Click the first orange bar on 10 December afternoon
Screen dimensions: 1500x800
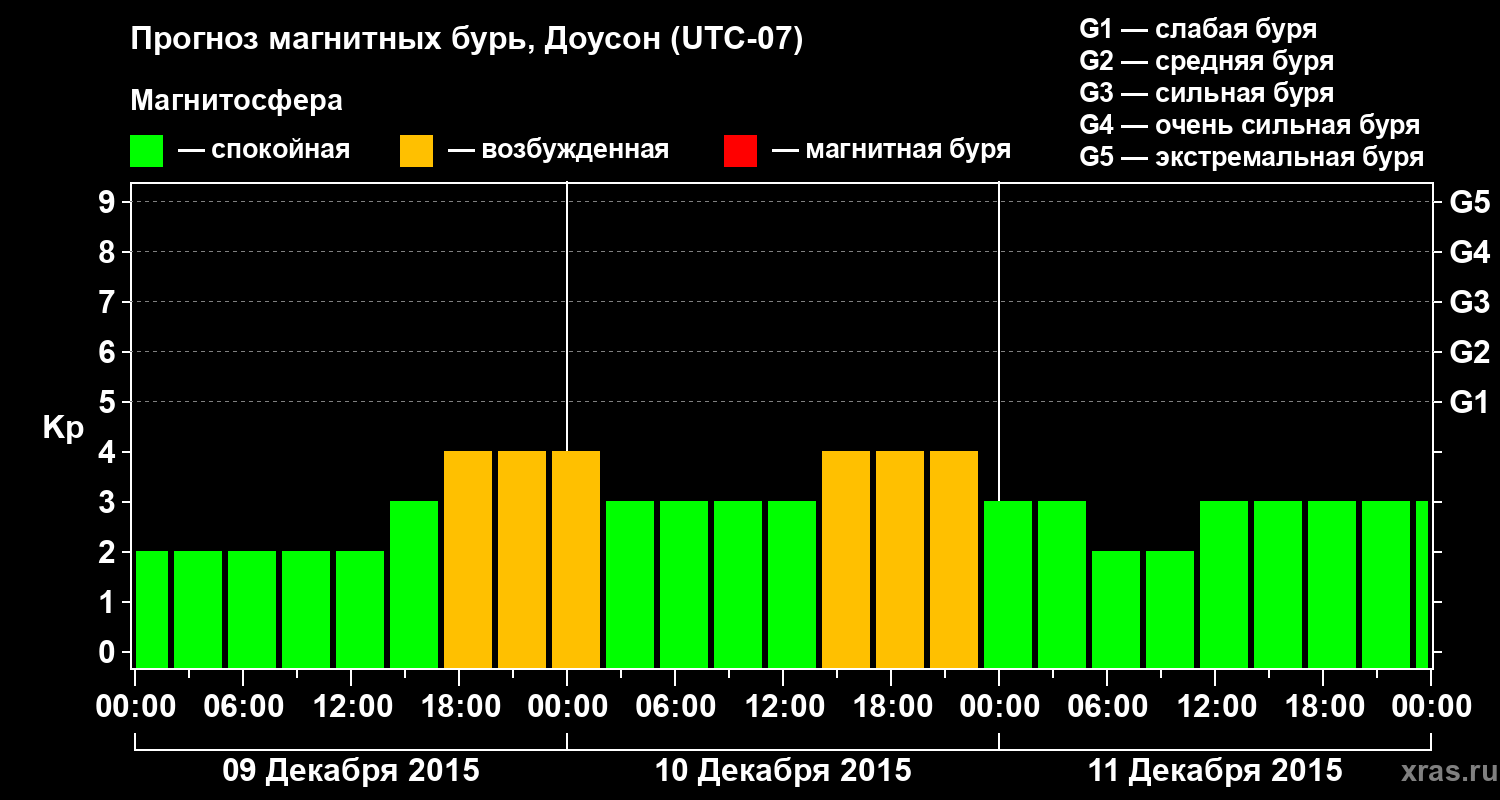click(x=846, y=560)
